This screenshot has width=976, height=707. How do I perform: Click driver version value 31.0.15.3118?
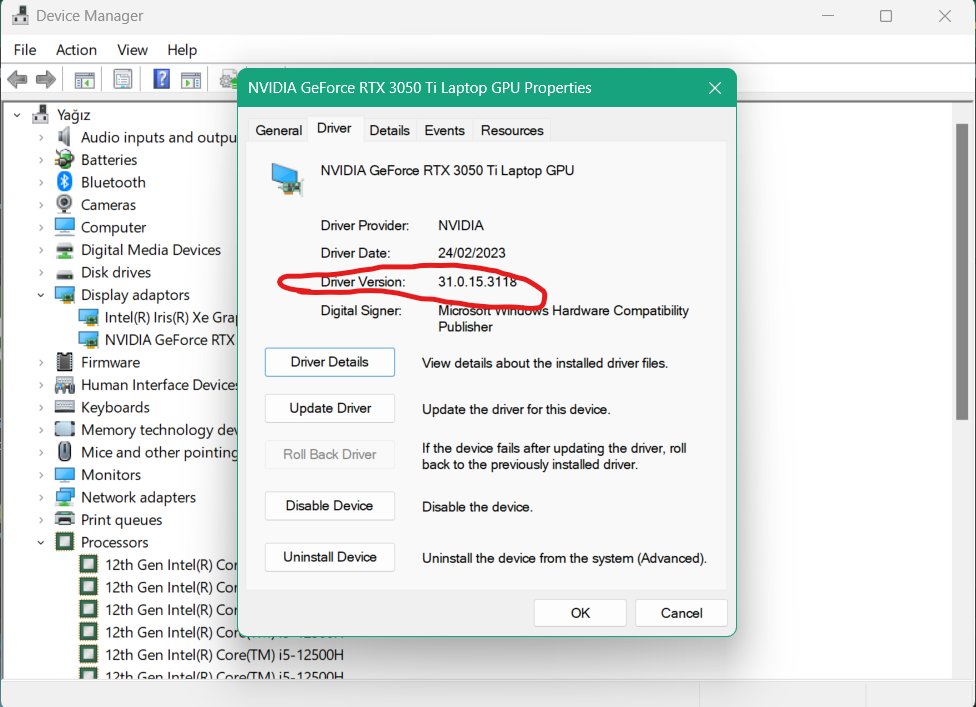tap(477, 282)
